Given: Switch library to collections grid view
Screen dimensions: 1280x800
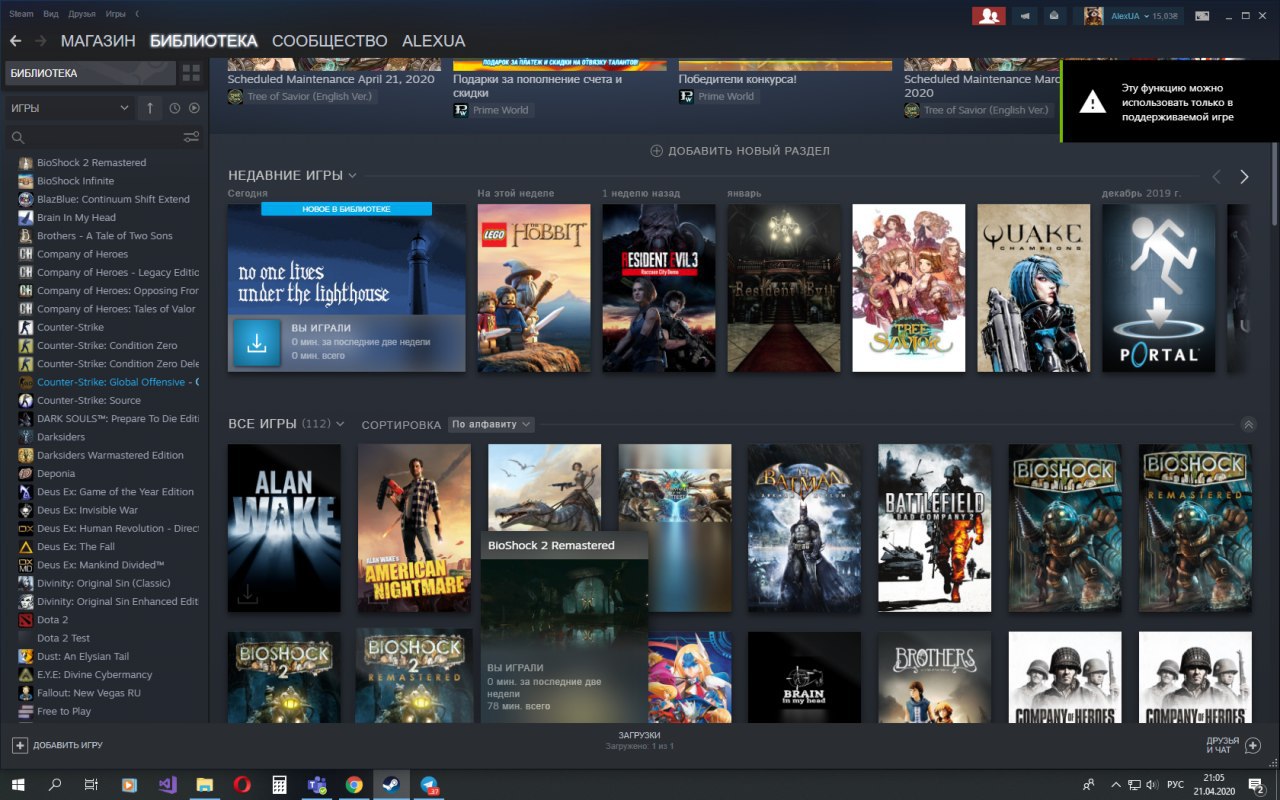Looking at the screenshot, I should click(x=191, y=73).
